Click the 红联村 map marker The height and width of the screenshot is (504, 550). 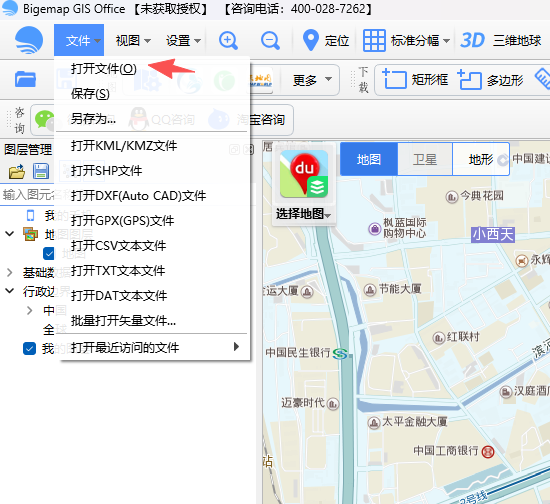pyautogui.click(x=439, y=338)
